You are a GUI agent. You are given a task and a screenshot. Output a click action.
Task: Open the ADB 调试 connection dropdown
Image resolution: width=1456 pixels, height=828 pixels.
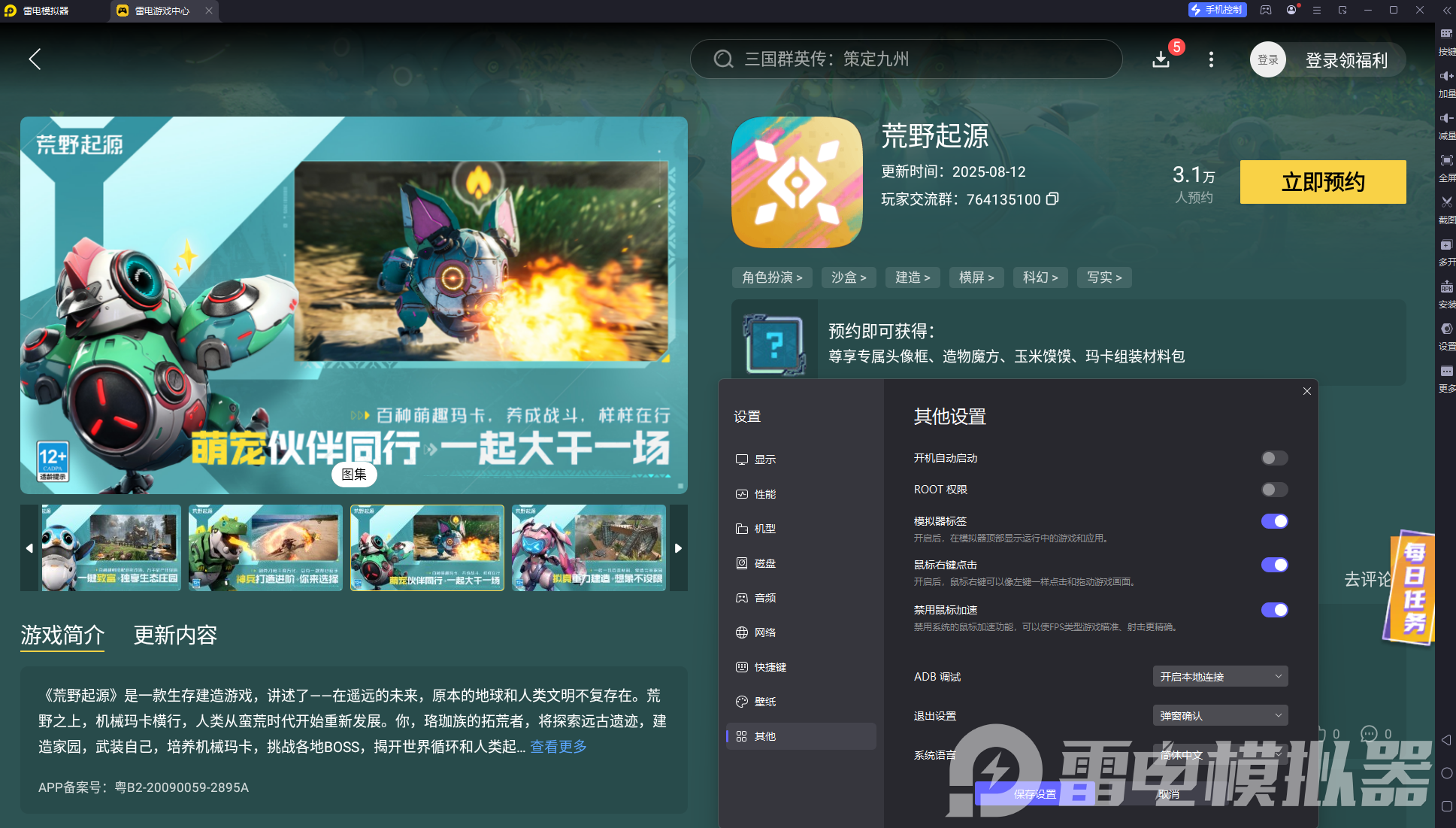(1219, 676)
